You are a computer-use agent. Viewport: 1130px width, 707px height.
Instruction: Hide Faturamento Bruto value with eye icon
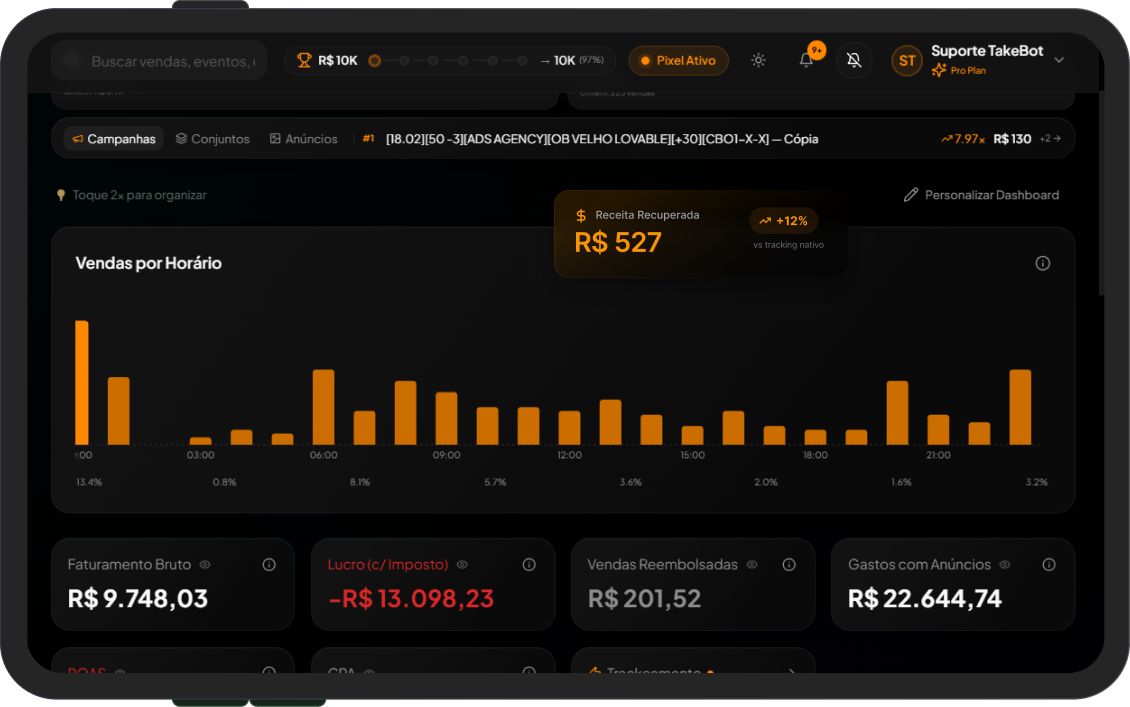pyautogui.click(x=205, y=564)
